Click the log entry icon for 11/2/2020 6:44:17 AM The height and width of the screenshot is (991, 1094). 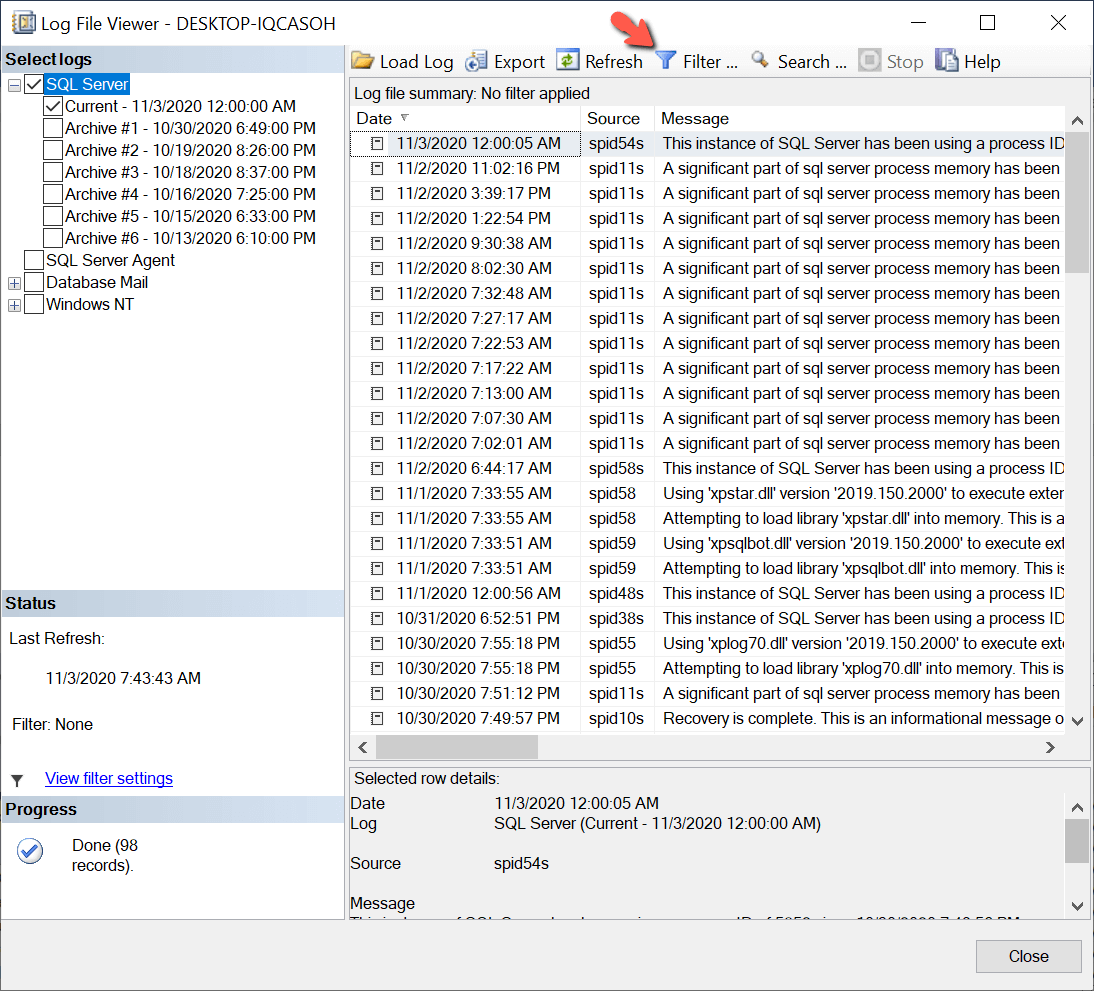pyautogui.click(x=377, y=468)
